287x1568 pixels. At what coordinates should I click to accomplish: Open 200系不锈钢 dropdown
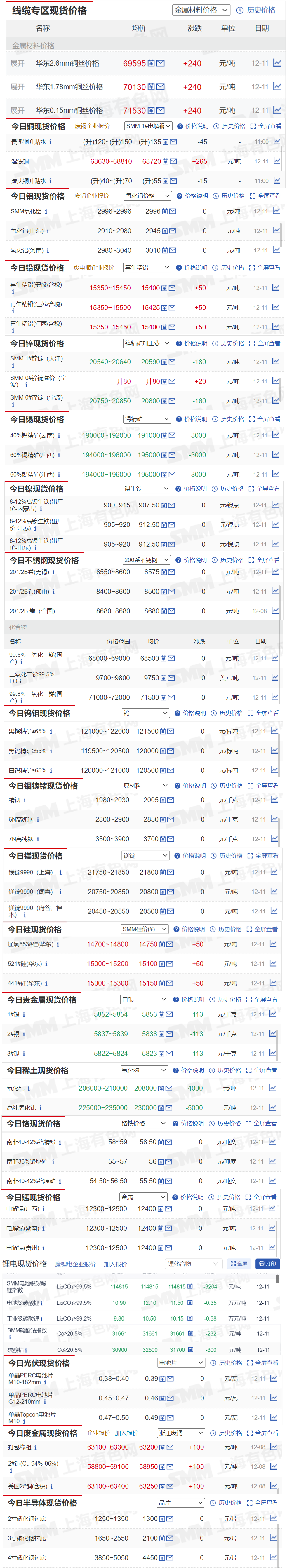coord(146,560)
